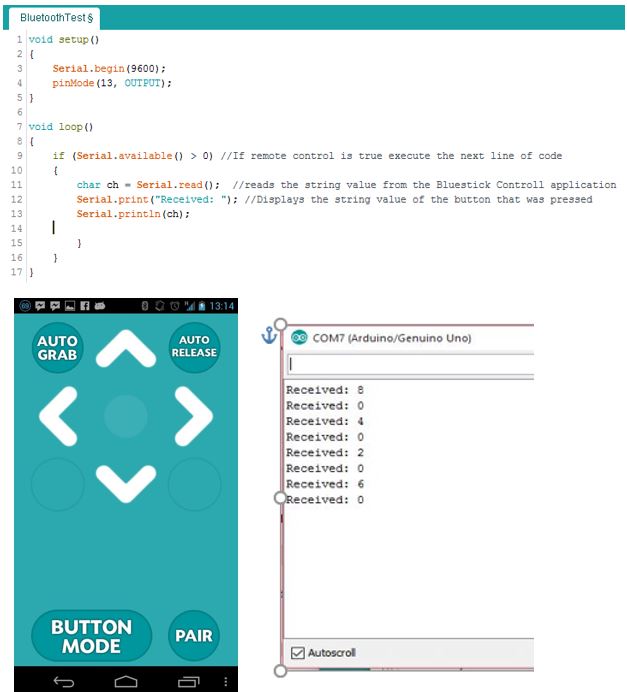This screenshot has height=692, width=627.
Task: Click the Bluetooth icon in phone status bar
Action: (144, 306)
